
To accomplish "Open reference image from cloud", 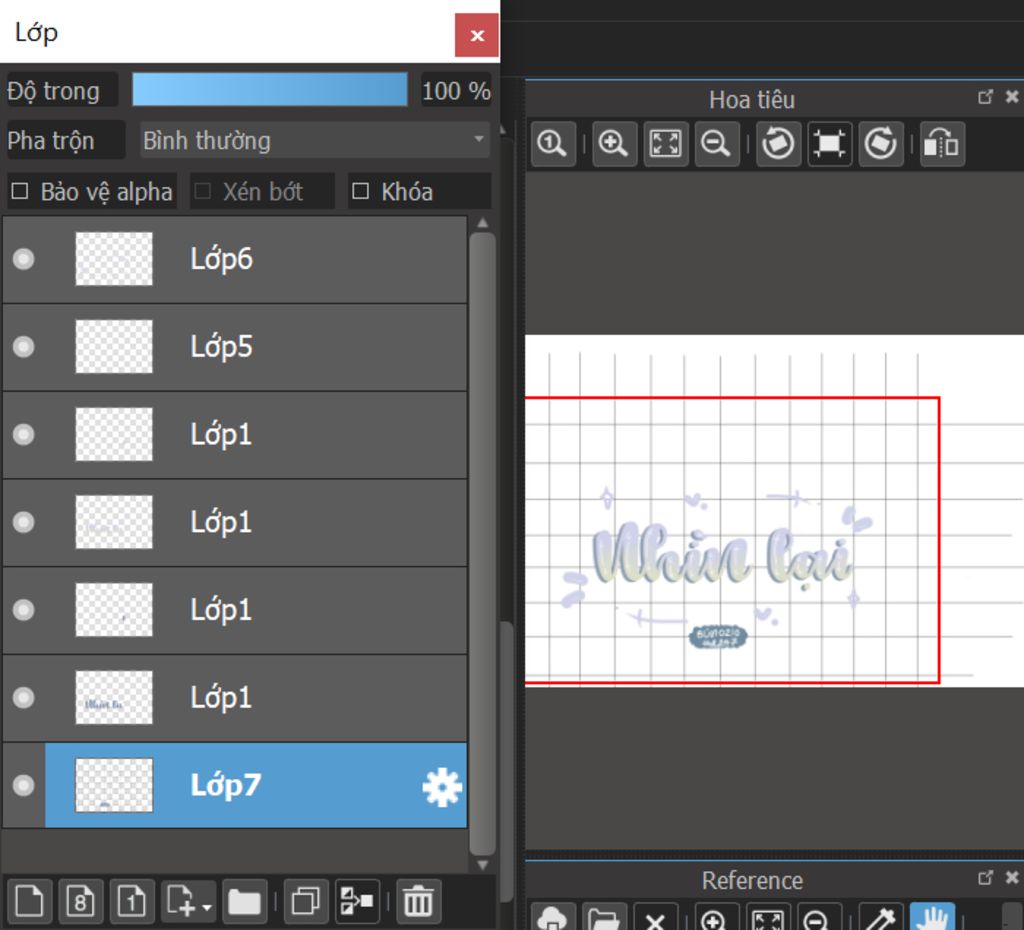I will [x=552, y=917].
